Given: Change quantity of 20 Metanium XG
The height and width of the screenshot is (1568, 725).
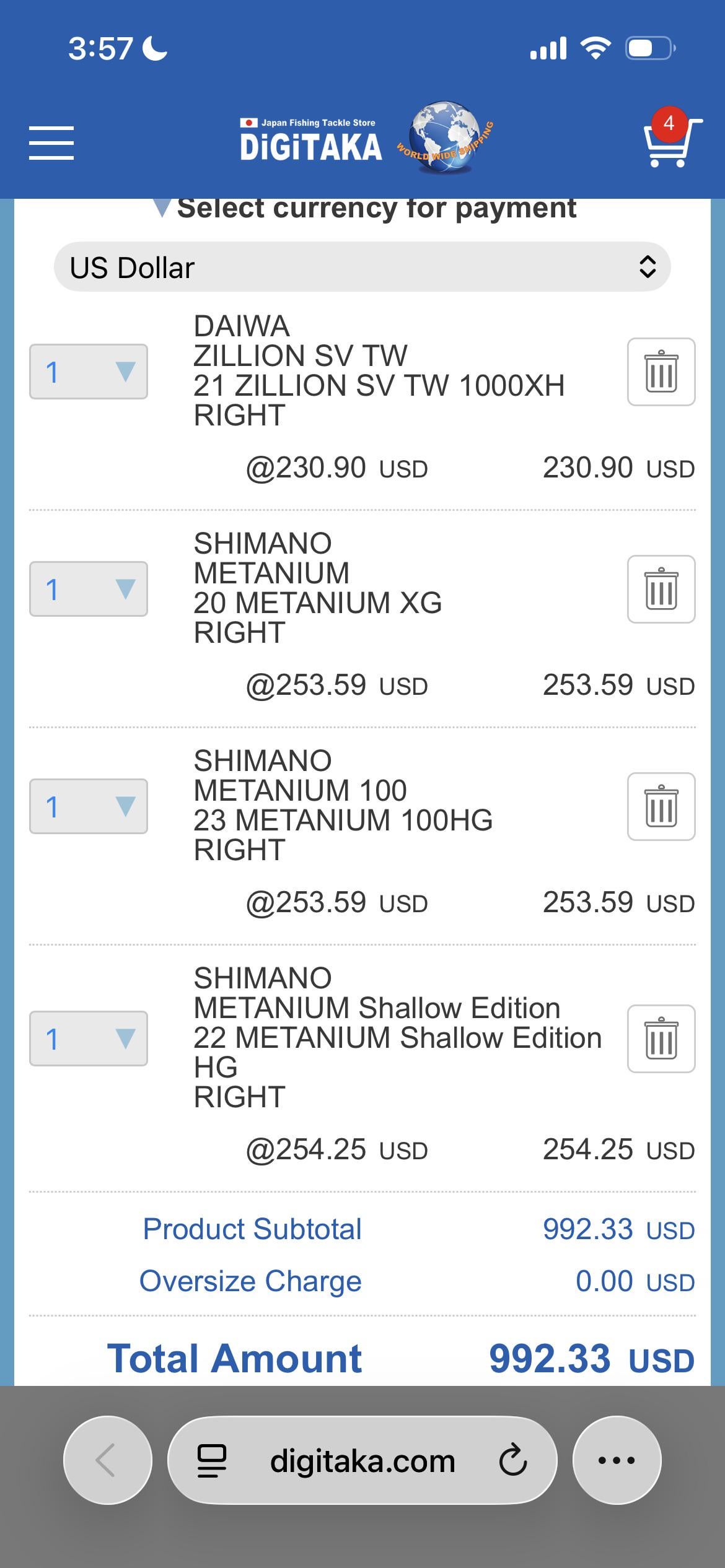Looking at the screenshot, I should pos(89,589).
